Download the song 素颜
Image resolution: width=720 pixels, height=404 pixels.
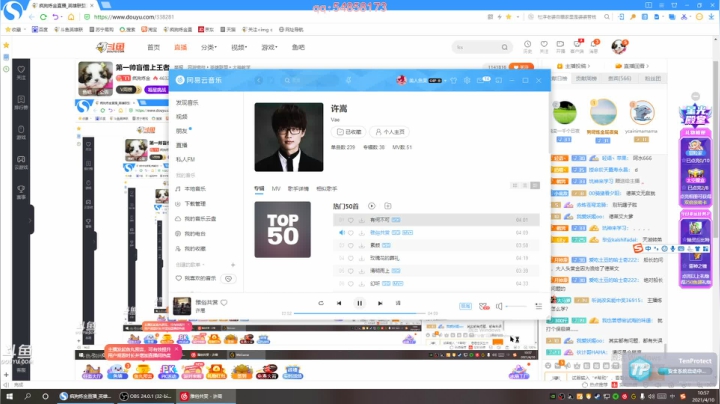click(362, 246)
